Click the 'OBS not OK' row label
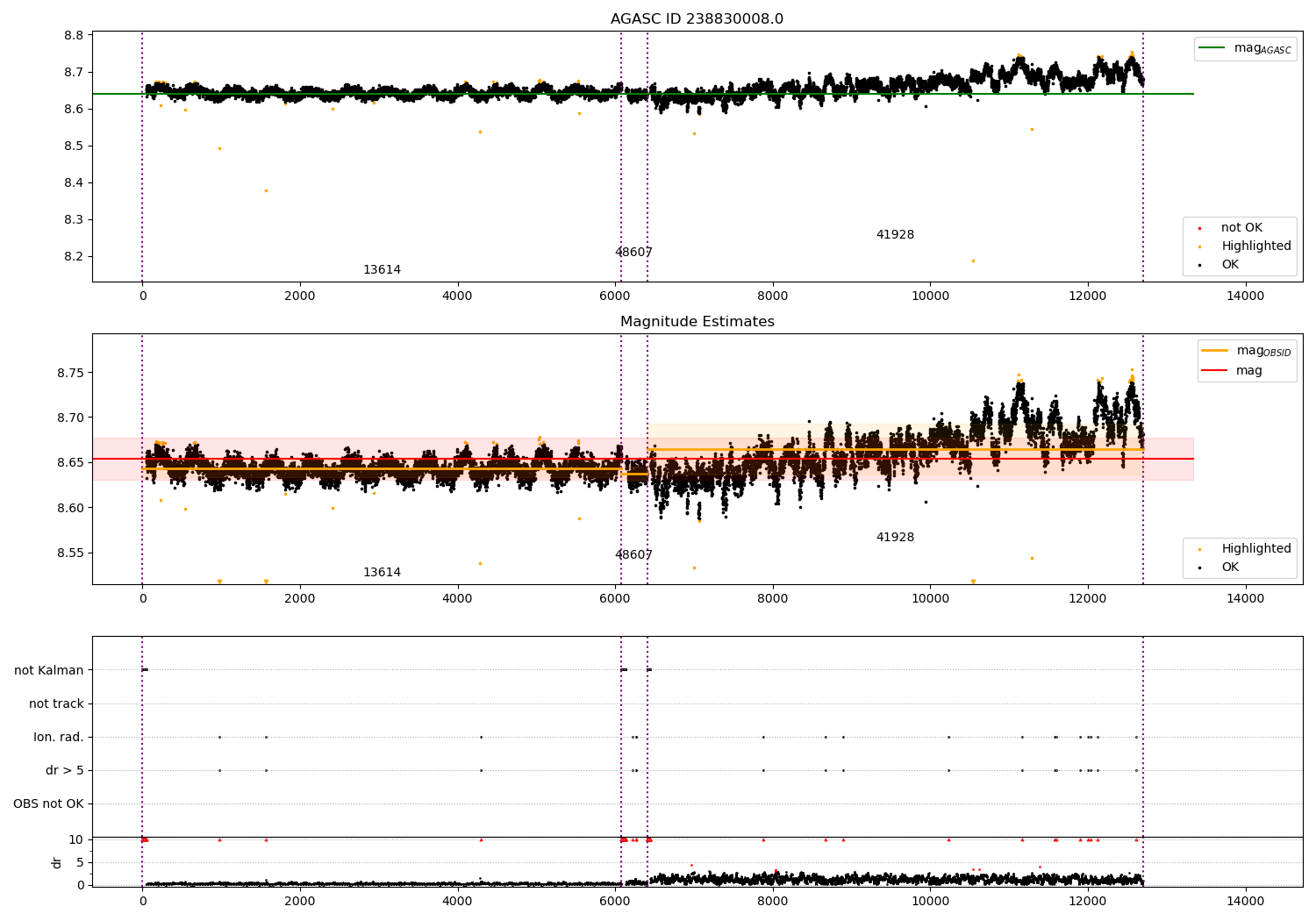 click(x=48, y=804)
